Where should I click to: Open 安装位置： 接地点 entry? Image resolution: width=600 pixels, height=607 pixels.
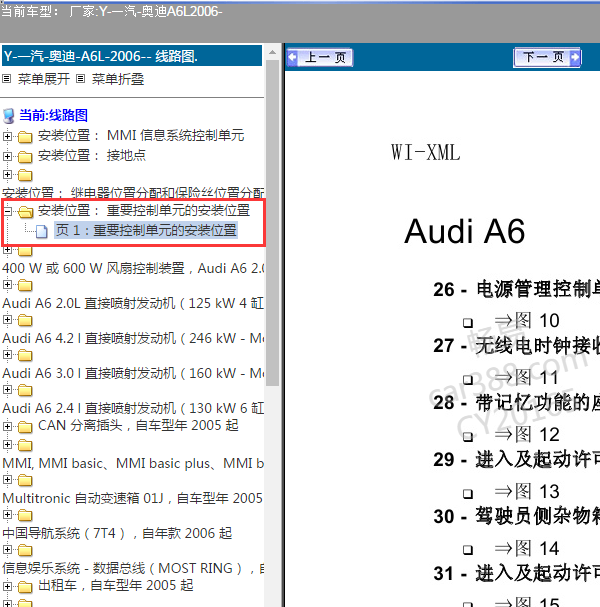tap(92, 155)
